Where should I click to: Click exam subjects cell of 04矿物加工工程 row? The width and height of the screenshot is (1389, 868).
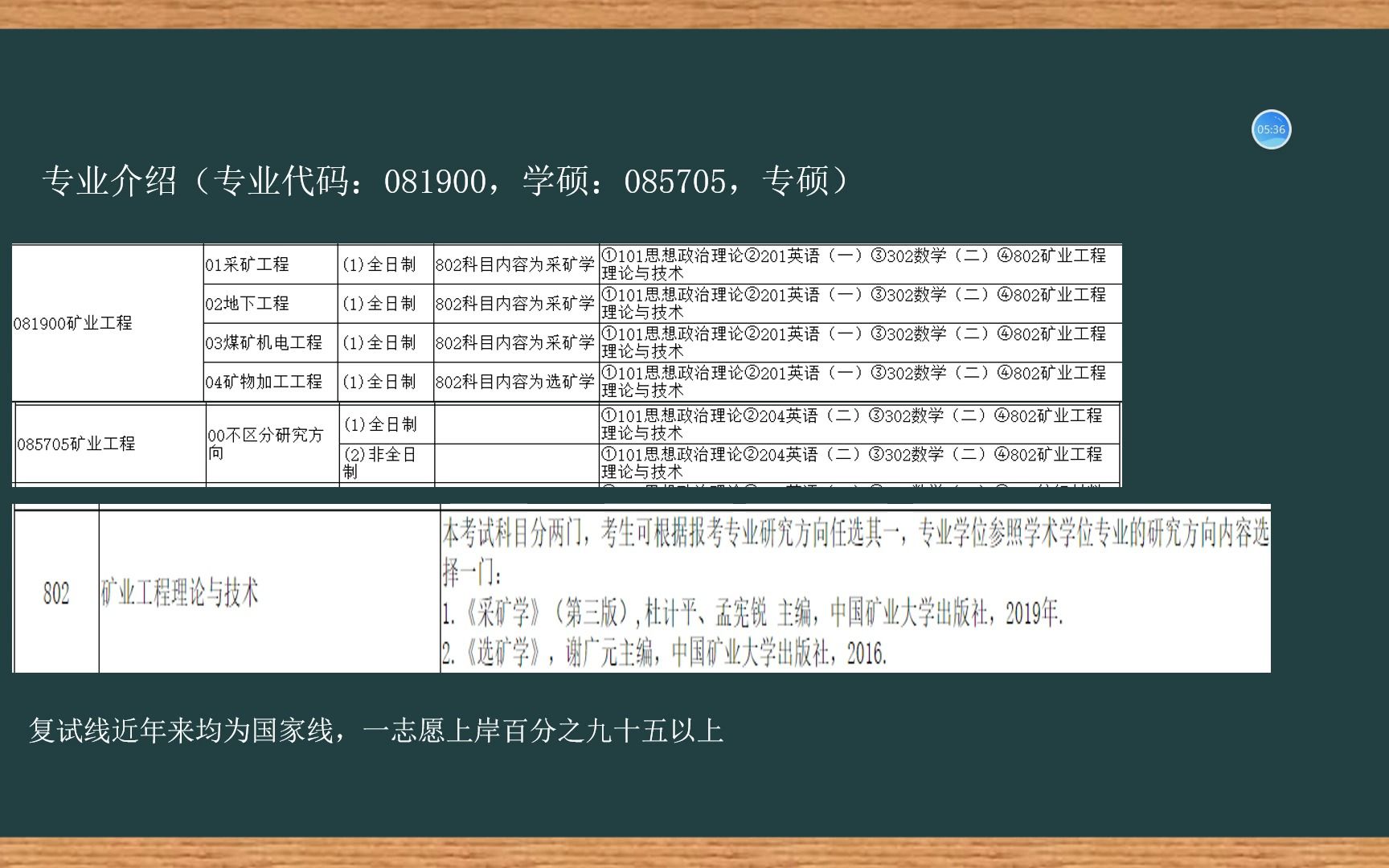[x=860, y=382]
